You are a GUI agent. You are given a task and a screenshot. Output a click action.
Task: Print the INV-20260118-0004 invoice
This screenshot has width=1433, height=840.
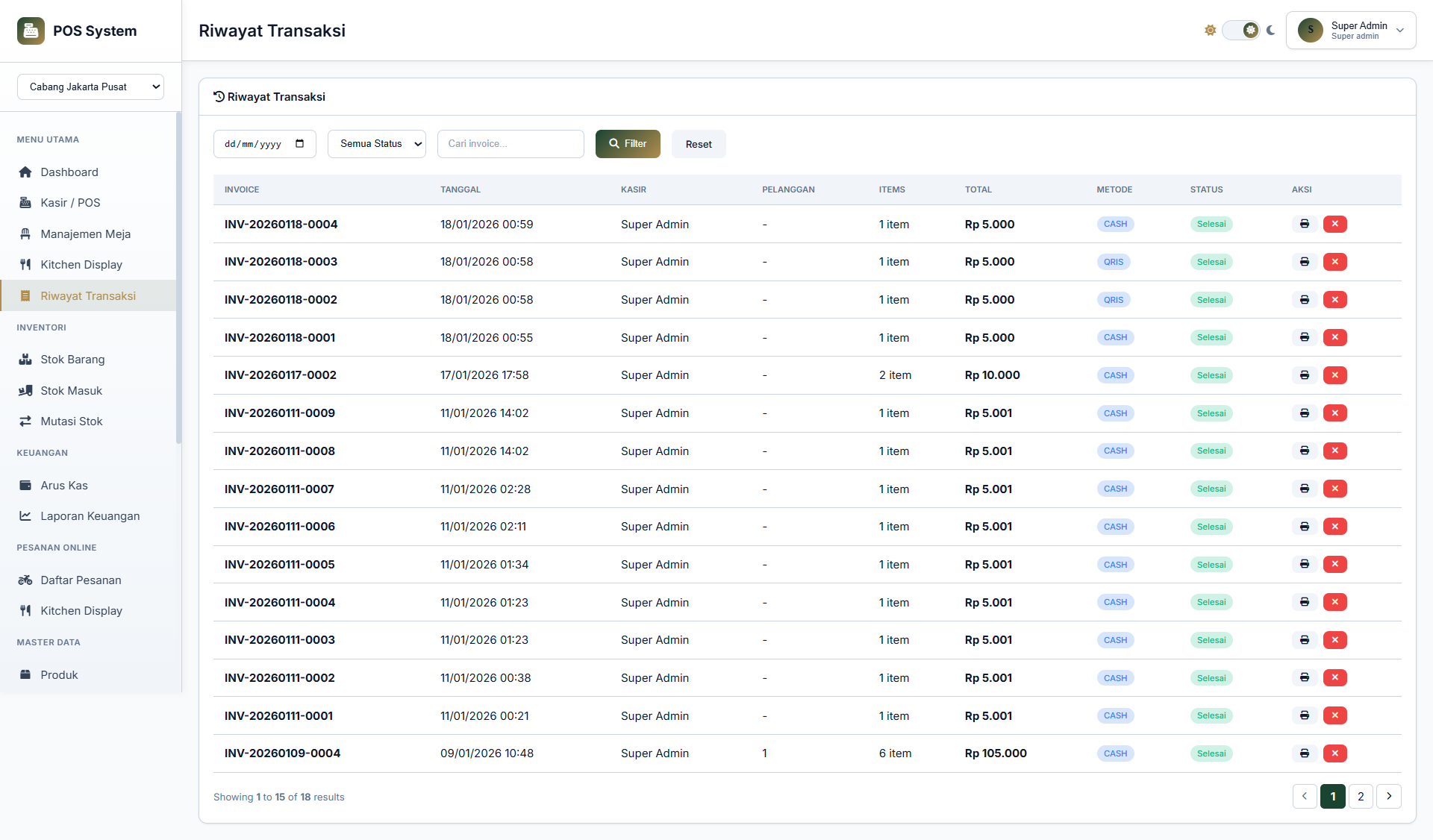click(1304, 224)
